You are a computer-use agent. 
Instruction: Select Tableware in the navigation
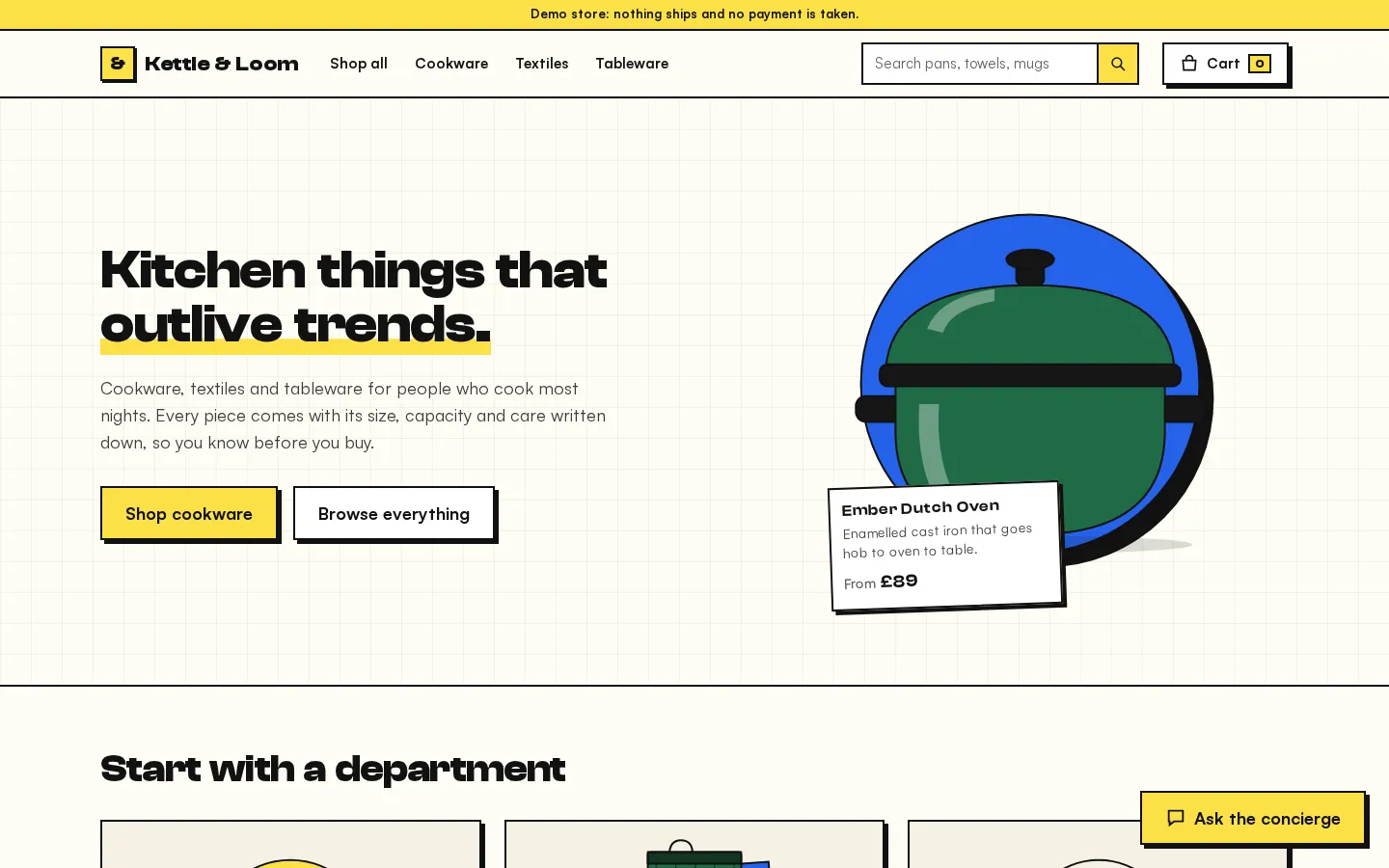(x=632, y=64)
